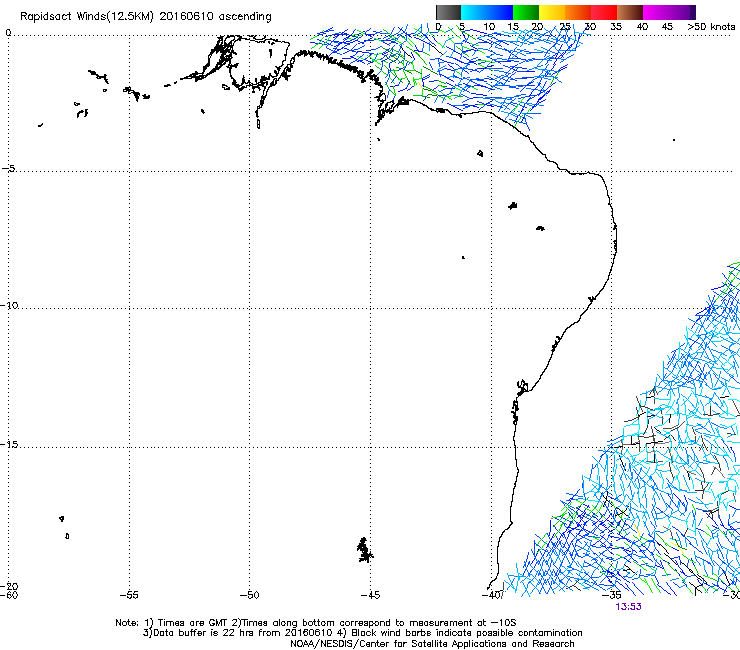Click the '25' legend scale number

click(x=565, y=27)
